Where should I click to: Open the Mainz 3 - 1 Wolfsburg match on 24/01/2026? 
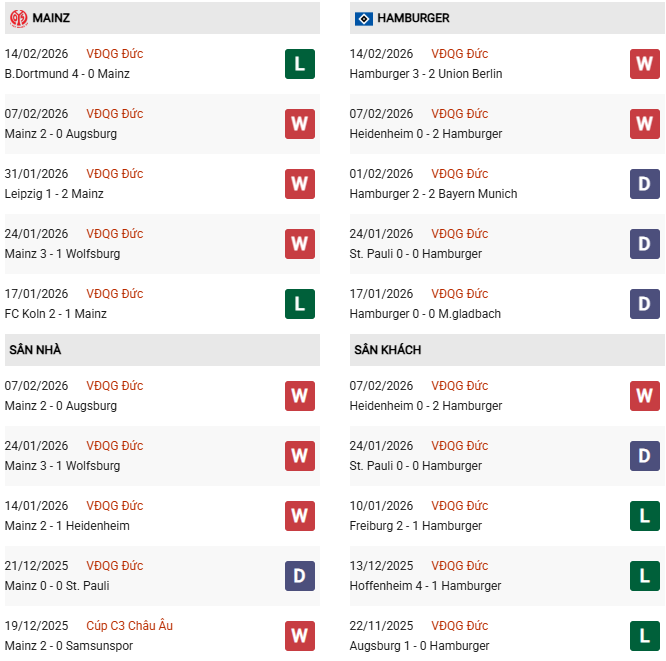[62, 466]
